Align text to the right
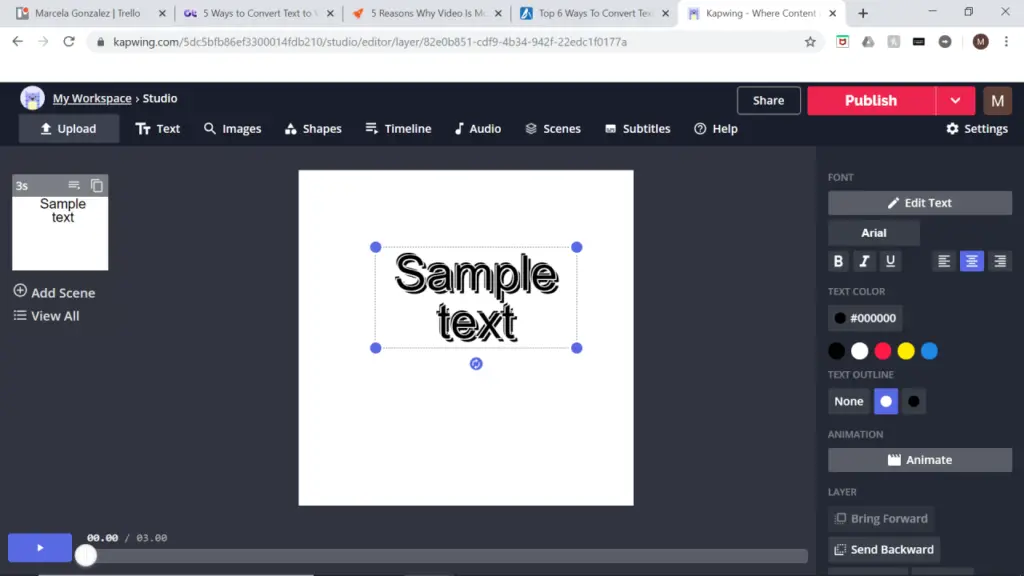 tap(999, 261)
